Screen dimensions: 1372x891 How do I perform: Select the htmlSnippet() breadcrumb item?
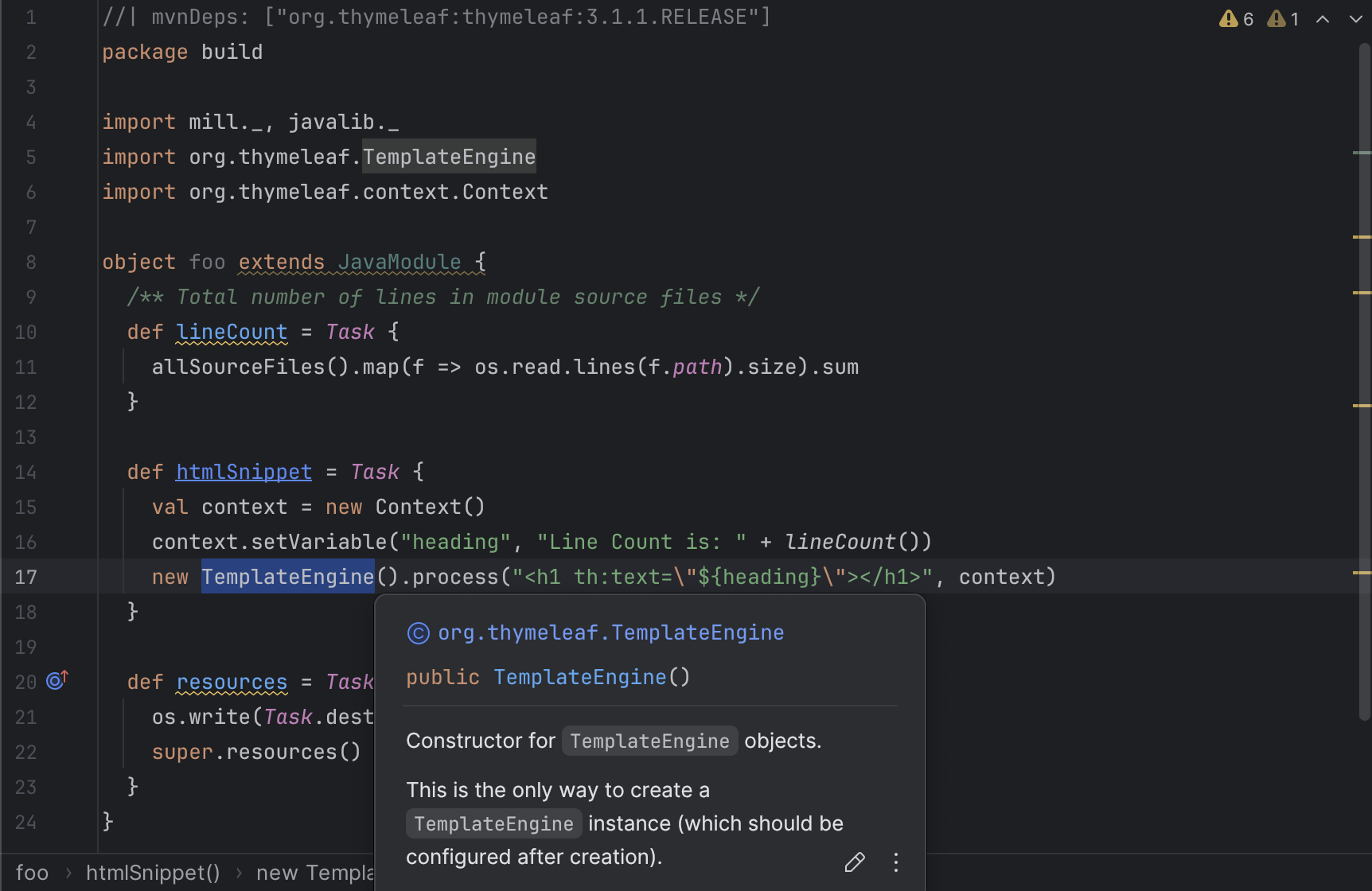pyautogui.click(x=153, y=872)
